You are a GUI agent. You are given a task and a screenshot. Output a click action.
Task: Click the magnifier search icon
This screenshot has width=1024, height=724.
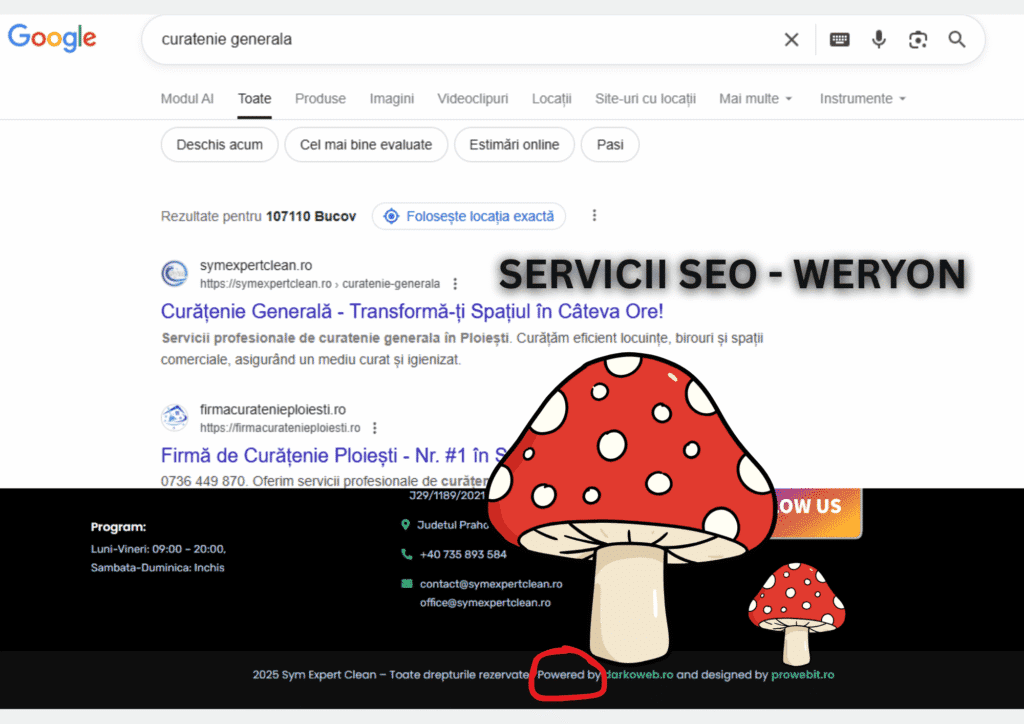[956, 39]
